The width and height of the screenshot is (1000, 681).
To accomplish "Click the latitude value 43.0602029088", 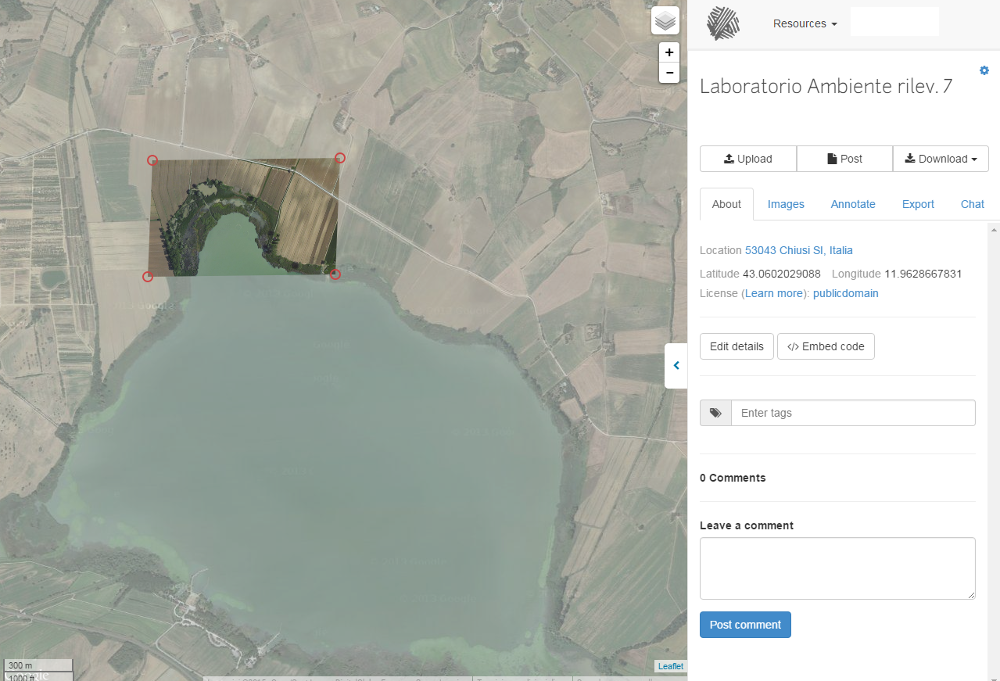I will (x=781, y=274).
